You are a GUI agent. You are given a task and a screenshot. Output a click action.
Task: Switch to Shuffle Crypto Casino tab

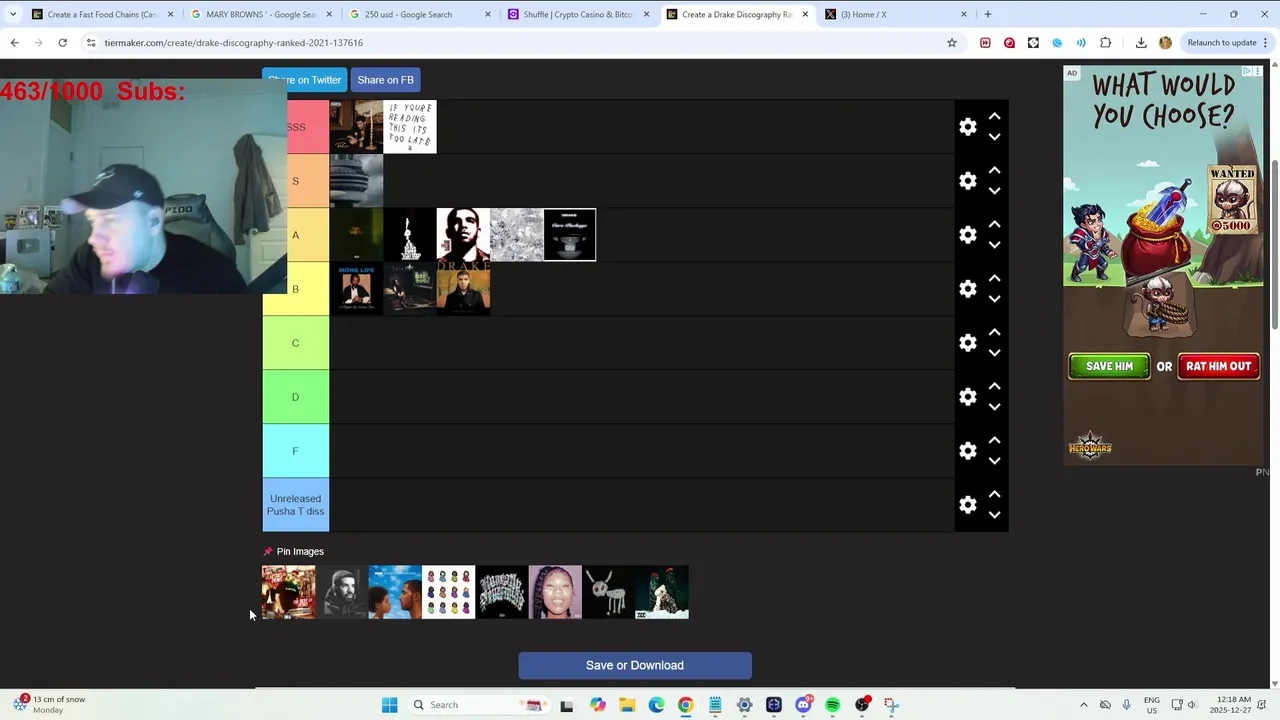[x=578, y=14]
